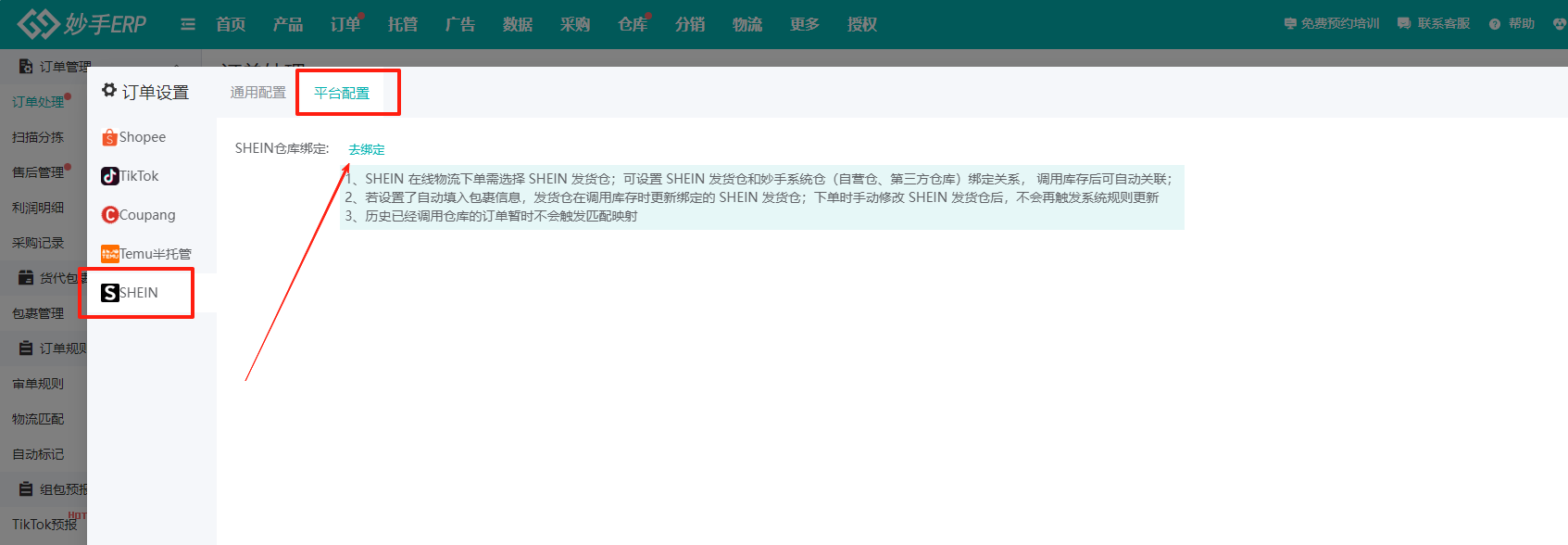The height and width of the screenshot is (545, 1568).
Task: Open 分销 menu in top bar
Action: pyautogui.click(x=690, y=24)
